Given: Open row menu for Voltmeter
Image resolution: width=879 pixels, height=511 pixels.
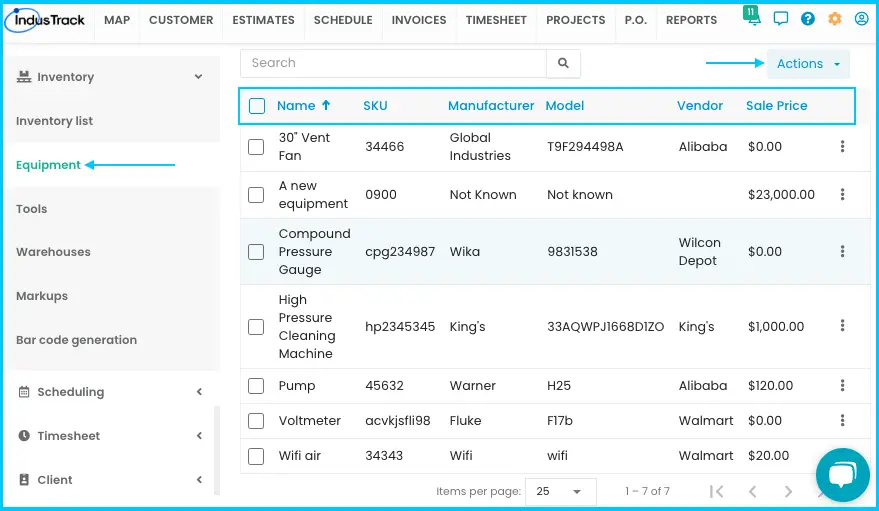Looking at the screenshot, I should click(x=842, y=420).
